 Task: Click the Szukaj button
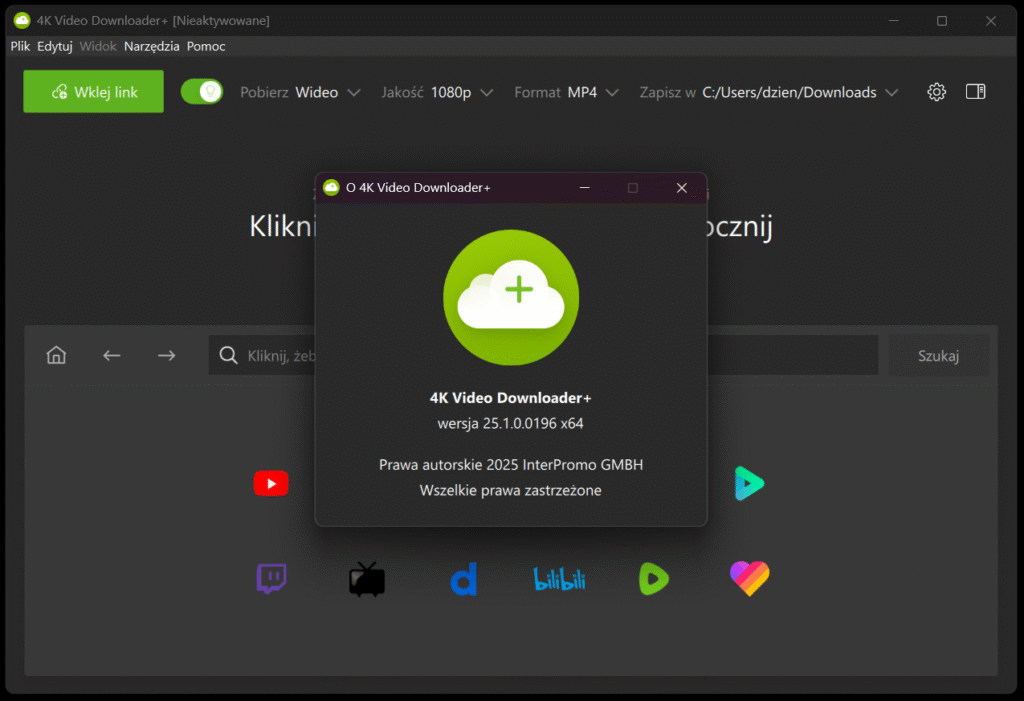coord(938,355)
